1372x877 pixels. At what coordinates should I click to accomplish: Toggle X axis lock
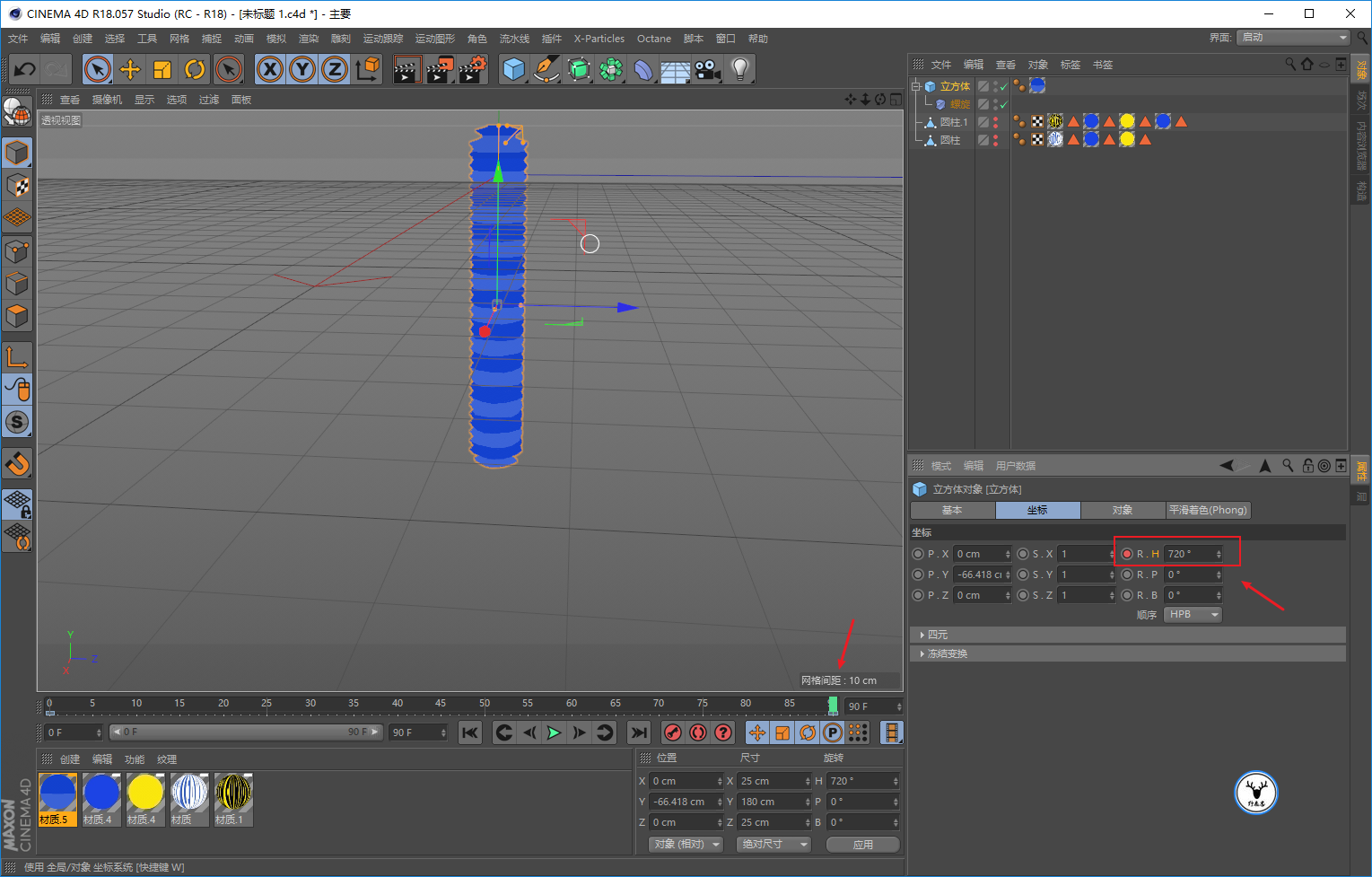click(x=270, y=69)
